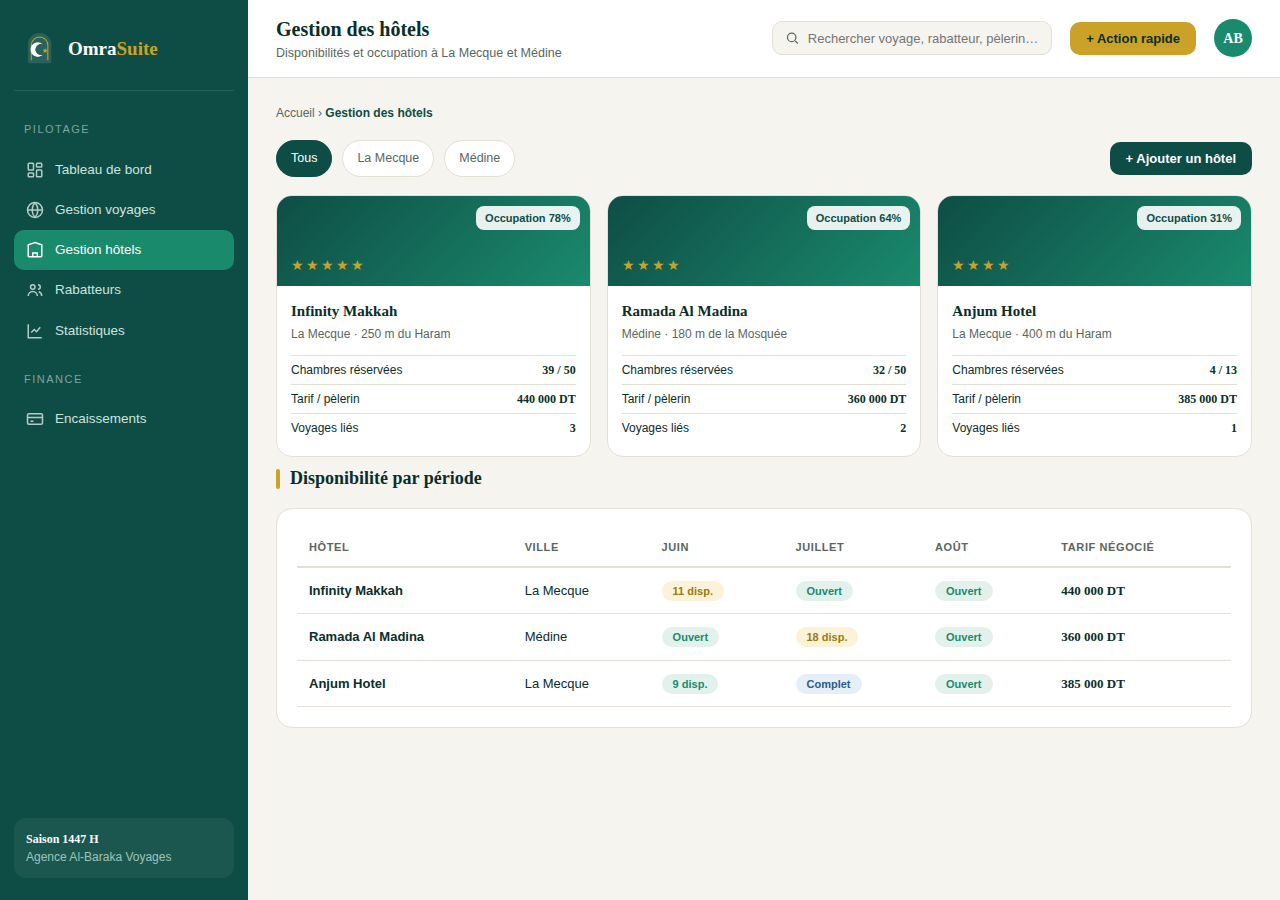The image size is (1280, 900).
Task: Click Infinity Makkah table row name
Action: 356,591
